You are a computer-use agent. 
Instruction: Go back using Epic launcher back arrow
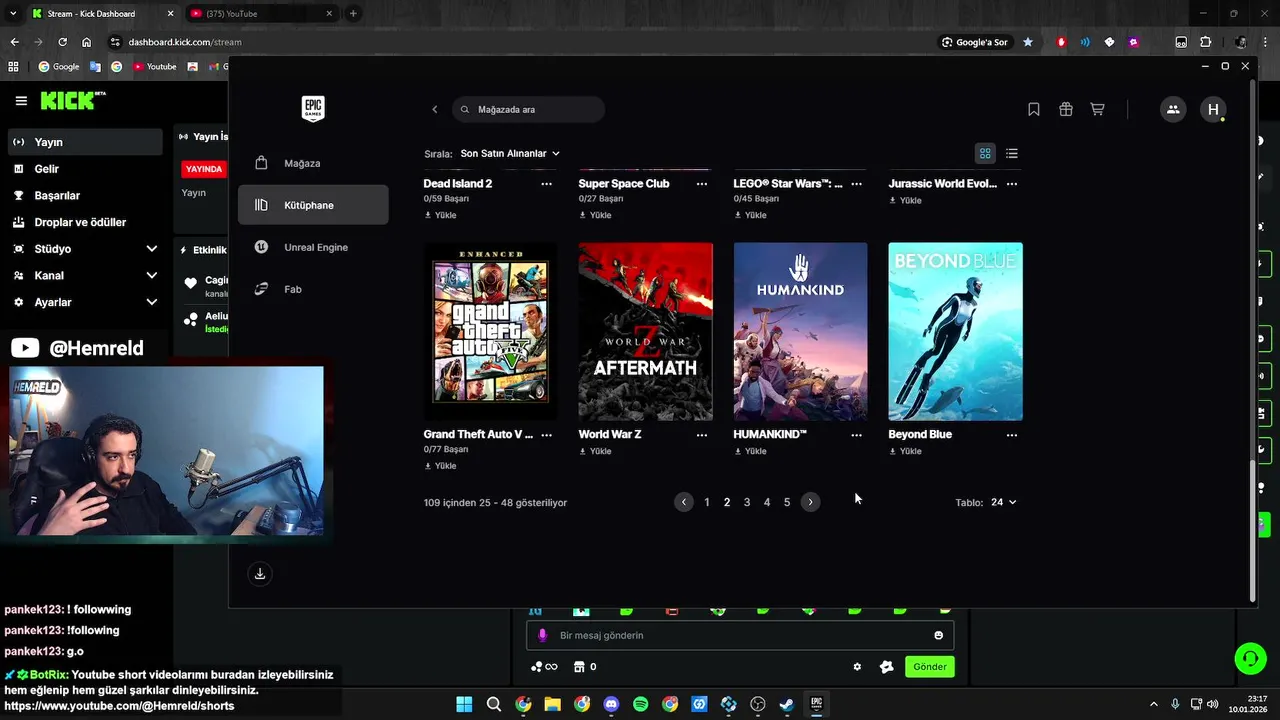pyautogui.click(x=434, y=109)
